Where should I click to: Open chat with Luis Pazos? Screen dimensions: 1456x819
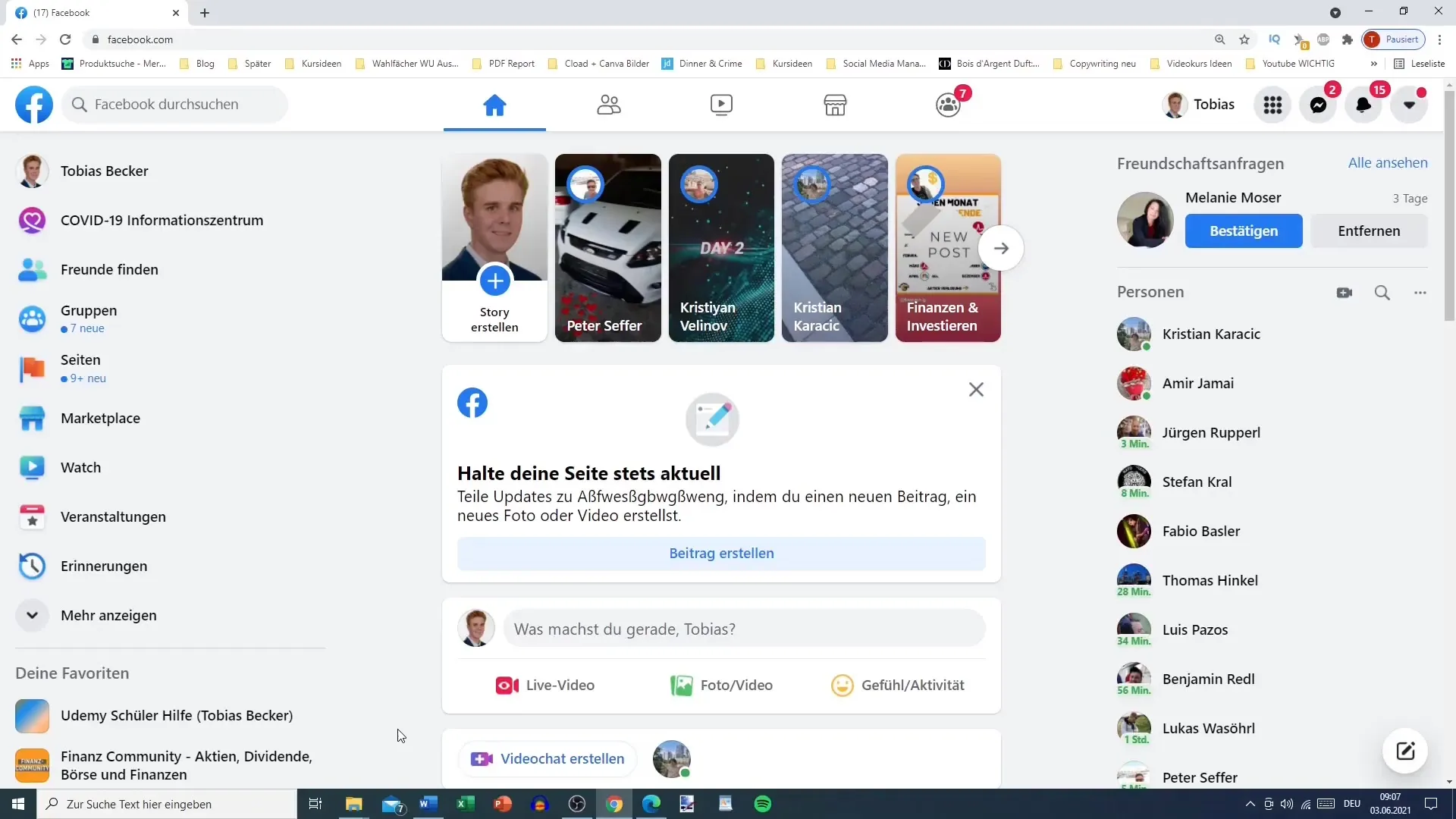[1272, 630]
